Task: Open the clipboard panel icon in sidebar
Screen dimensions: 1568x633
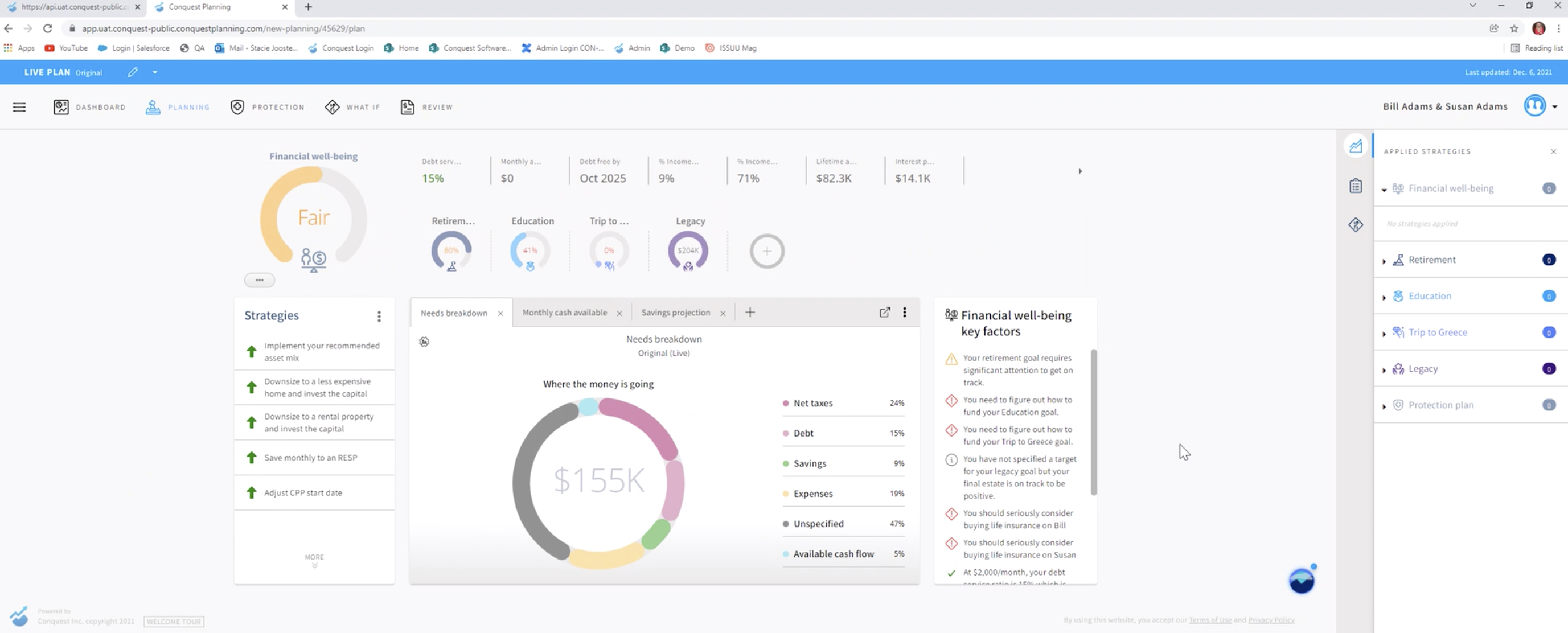Action: coord(1356,186)
